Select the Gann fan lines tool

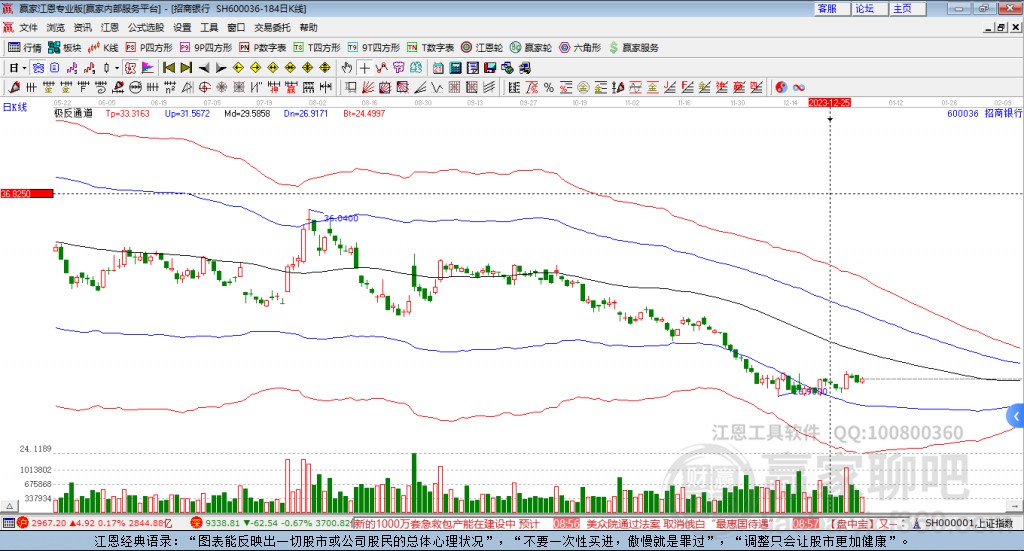368,87
